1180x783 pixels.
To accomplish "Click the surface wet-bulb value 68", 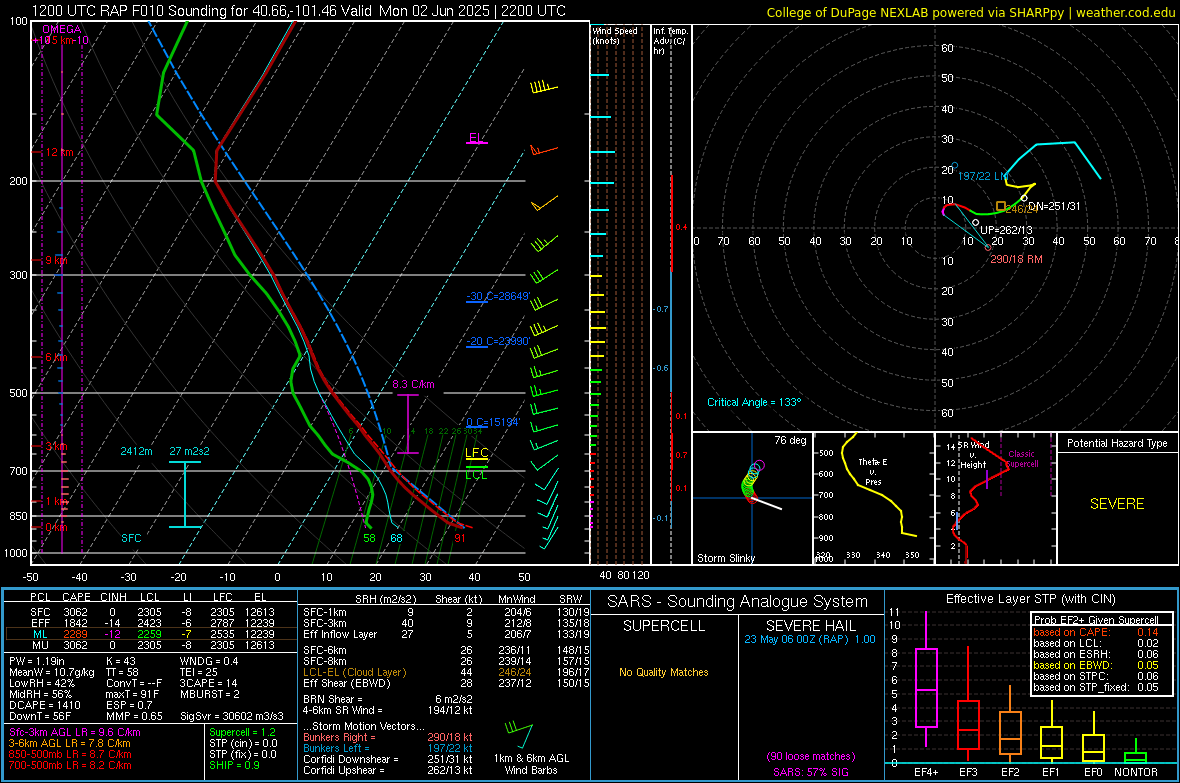I will [396, 538].
